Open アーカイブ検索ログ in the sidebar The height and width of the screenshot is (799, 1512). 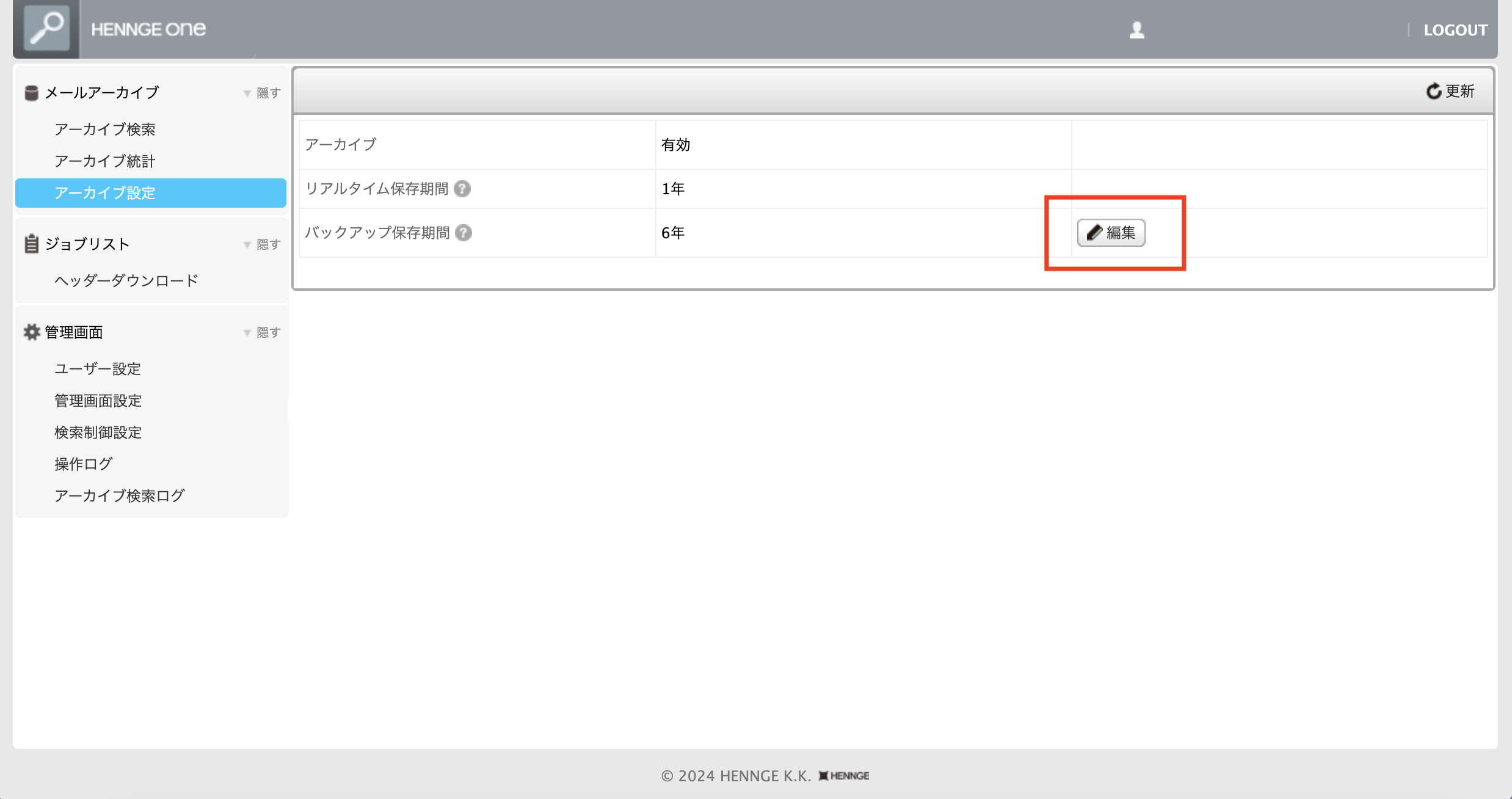[x=120, y=496]
